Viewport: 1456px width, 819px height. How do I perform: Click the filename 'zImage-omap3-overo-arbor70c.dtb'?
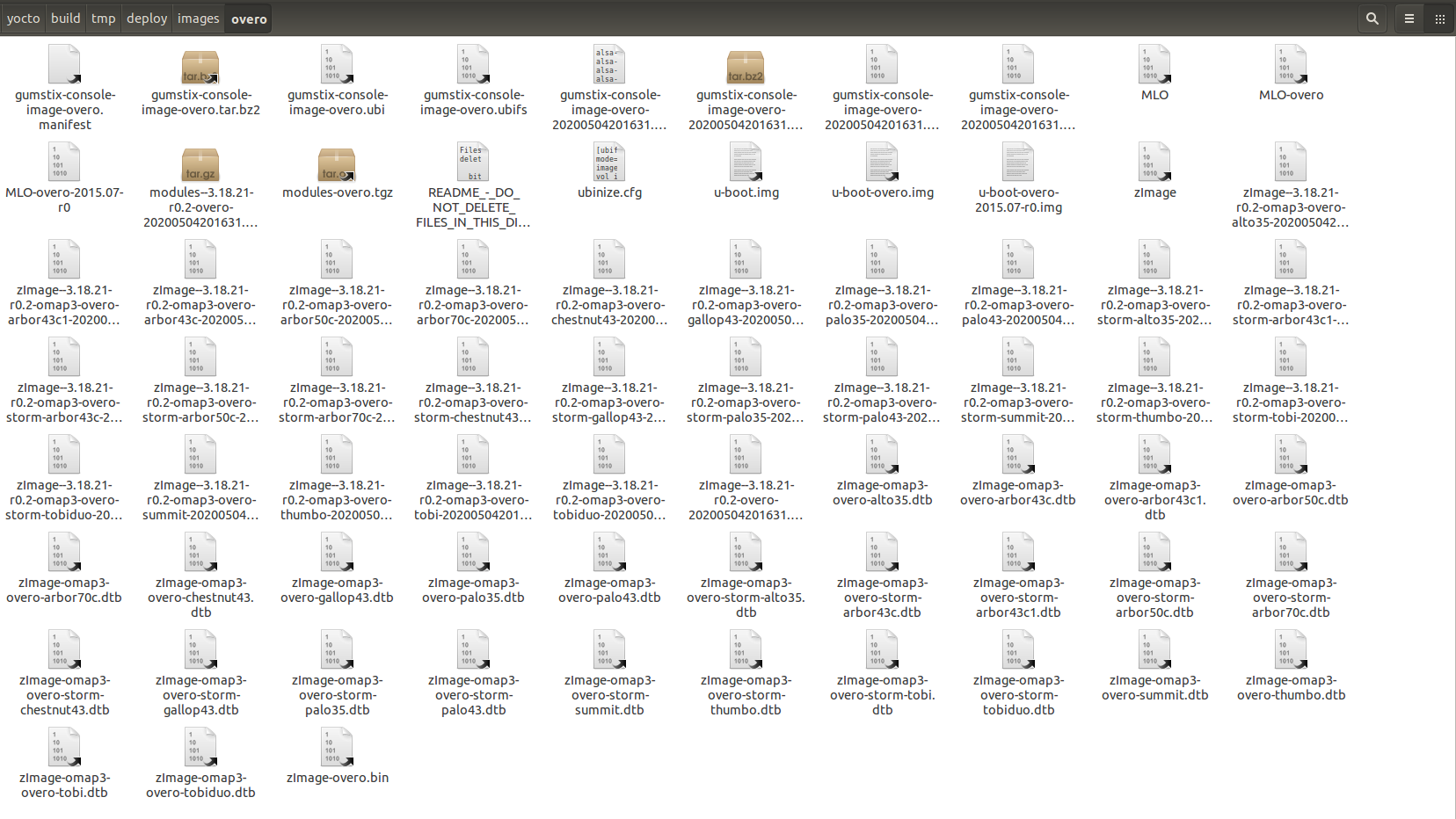pyautogui.click(x=64, y=591)
